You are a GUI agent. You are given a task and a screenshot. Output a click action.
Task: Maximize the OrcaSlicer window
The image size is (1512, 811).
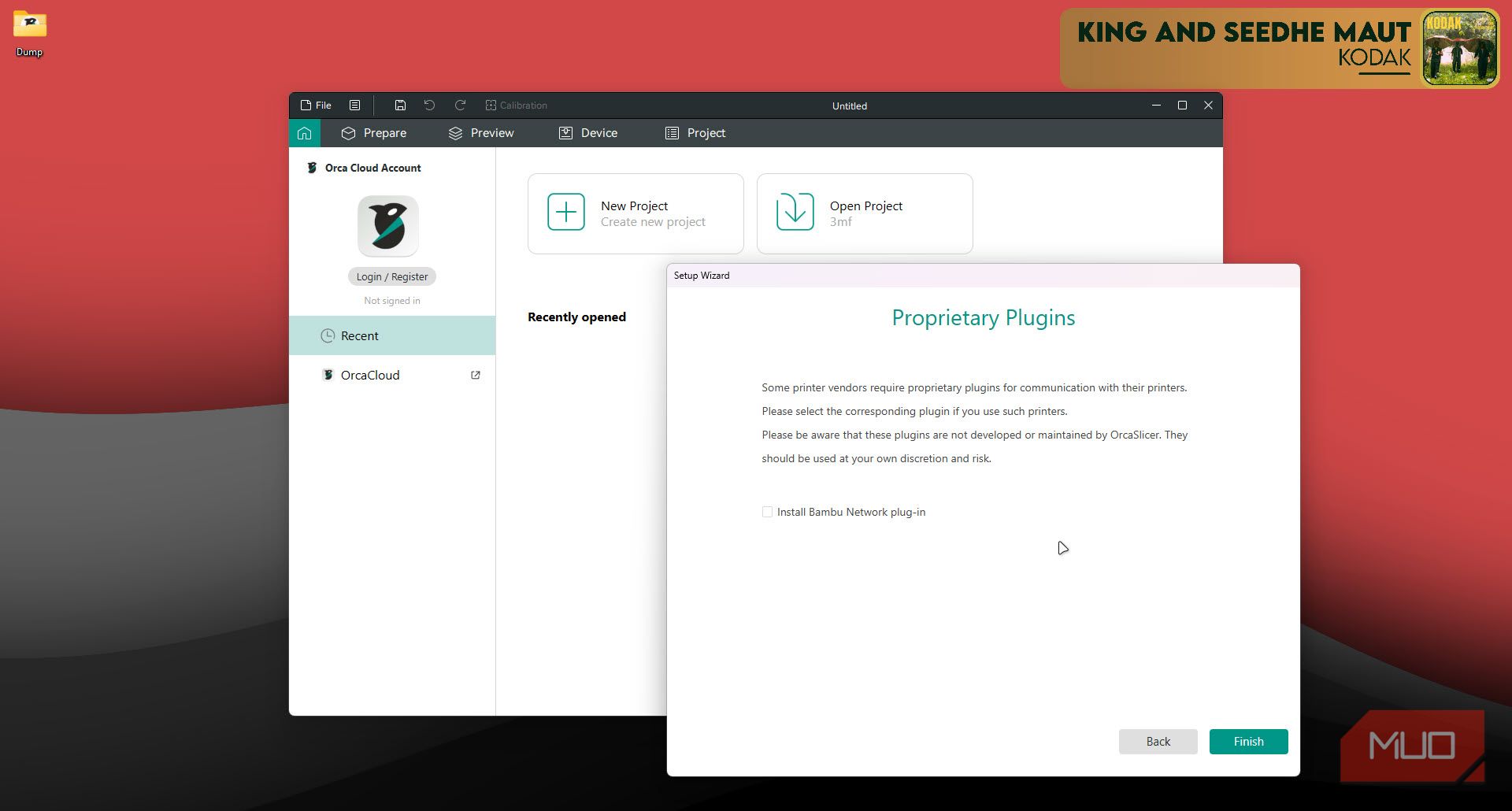(1182, 106)
